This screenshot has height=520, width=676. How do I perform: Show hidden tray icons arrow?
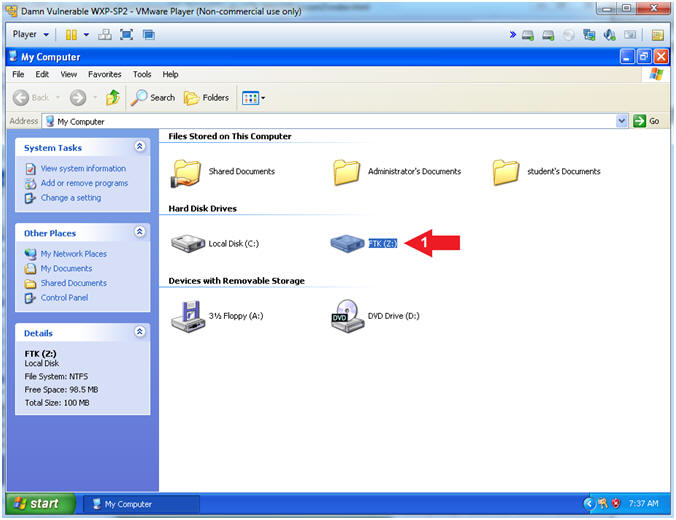click(x=588, y=503)
